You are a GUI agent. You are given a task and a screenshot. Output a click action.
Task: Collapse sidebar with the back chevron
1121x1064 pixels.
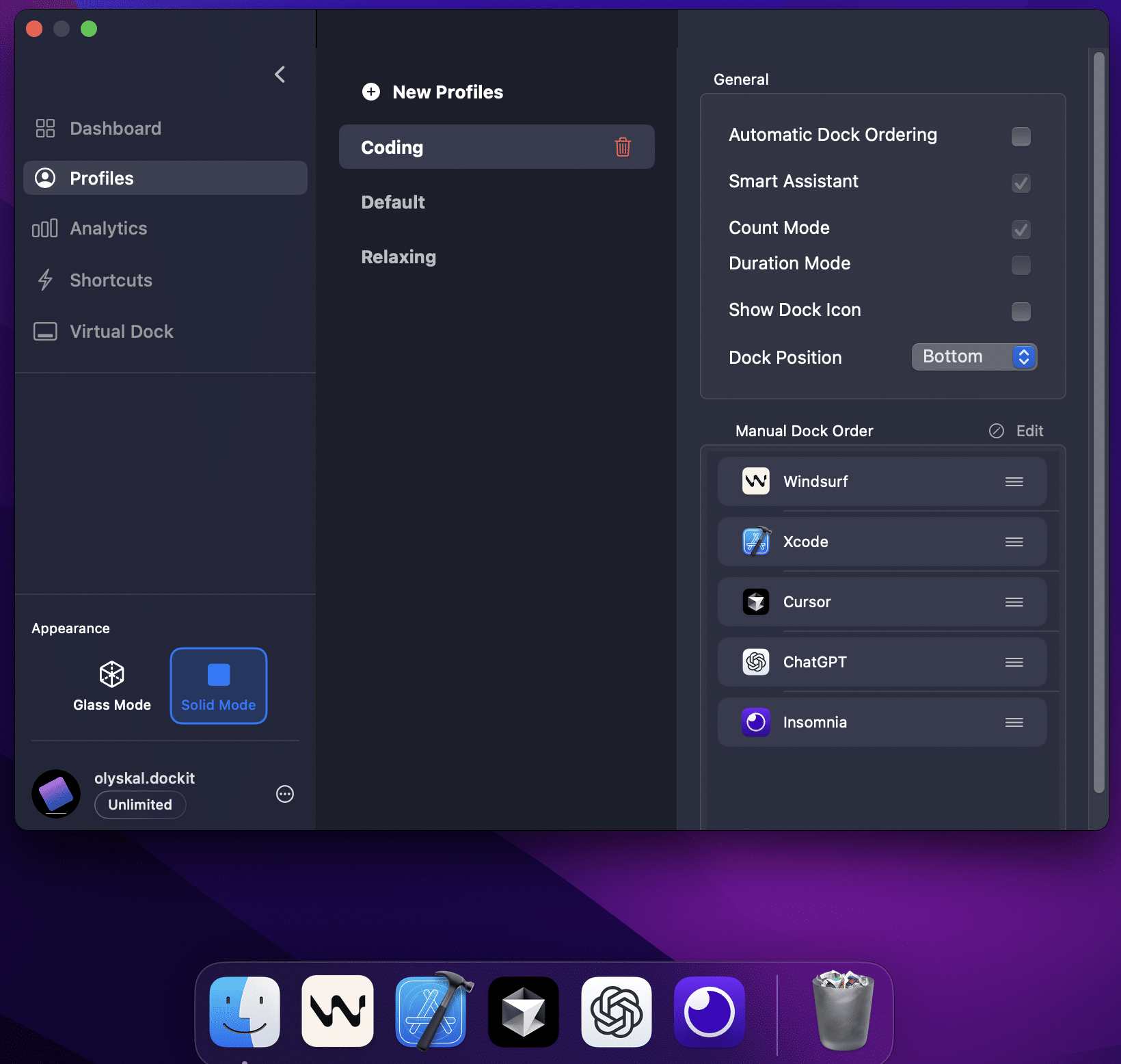[x=280, y=75]
